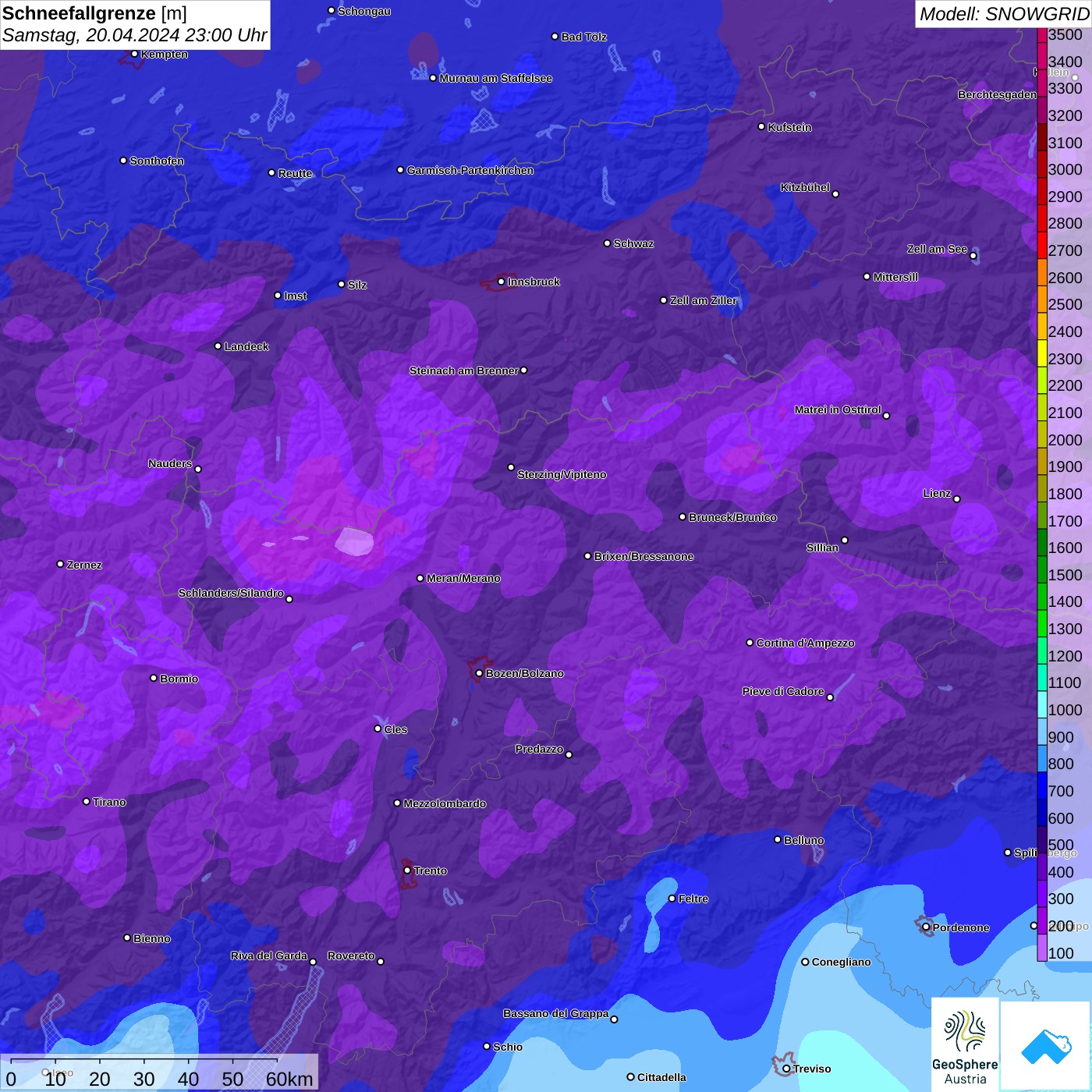Click the Landeck marker dot

(x=218, y=346)
